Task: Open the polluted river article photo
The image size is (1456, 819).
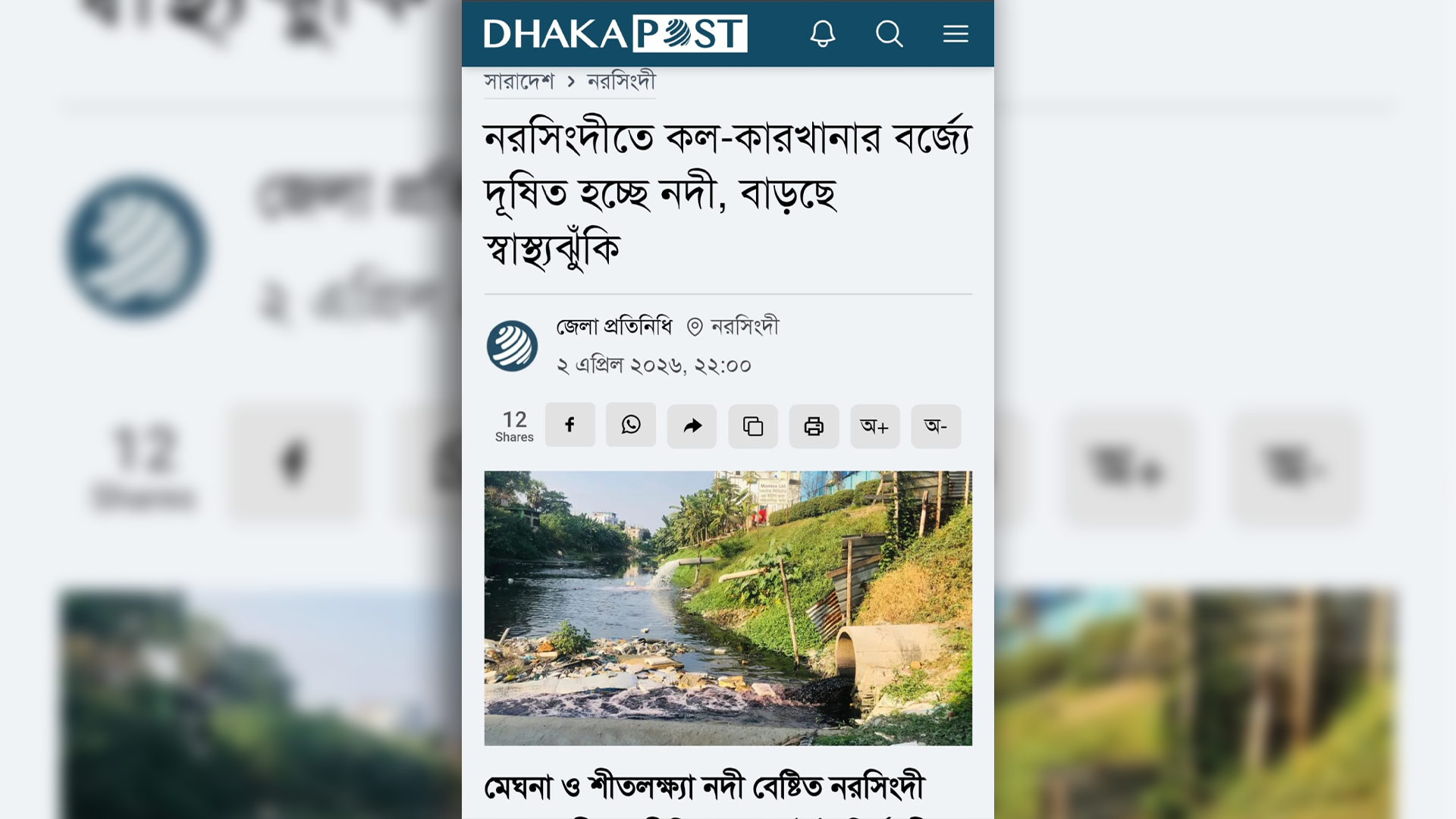Action: click(x=728, y=608)
